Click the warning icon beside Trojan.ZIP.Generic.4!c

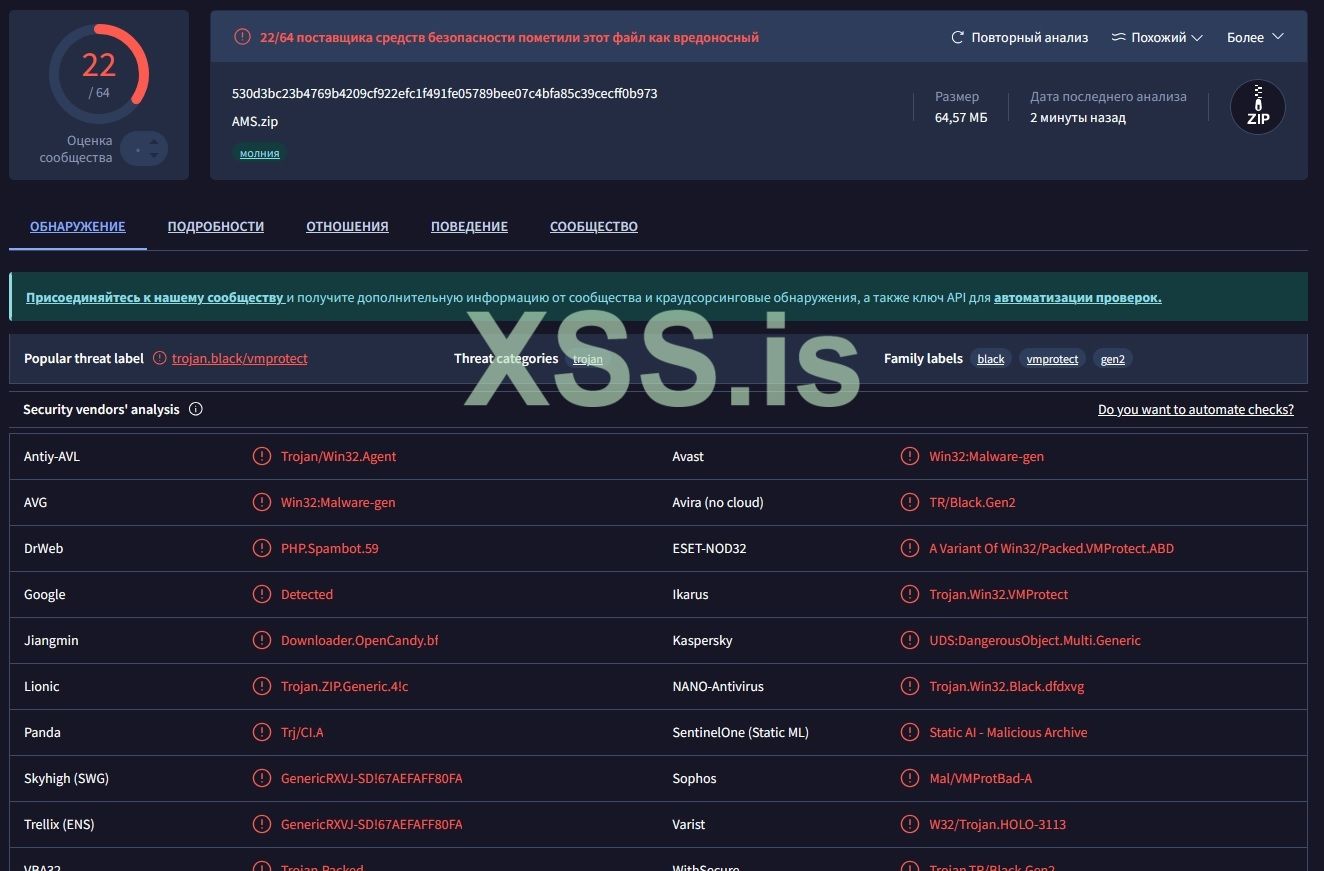point(262,686)
